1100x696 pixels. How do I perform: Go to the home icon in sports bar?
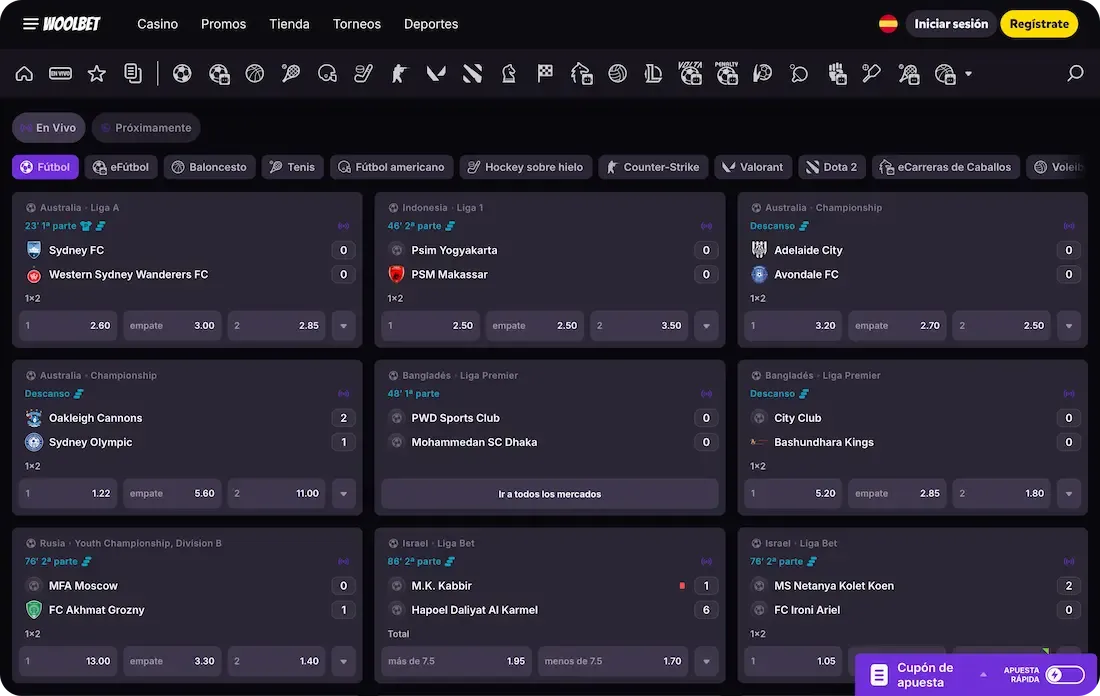(25, 73)
